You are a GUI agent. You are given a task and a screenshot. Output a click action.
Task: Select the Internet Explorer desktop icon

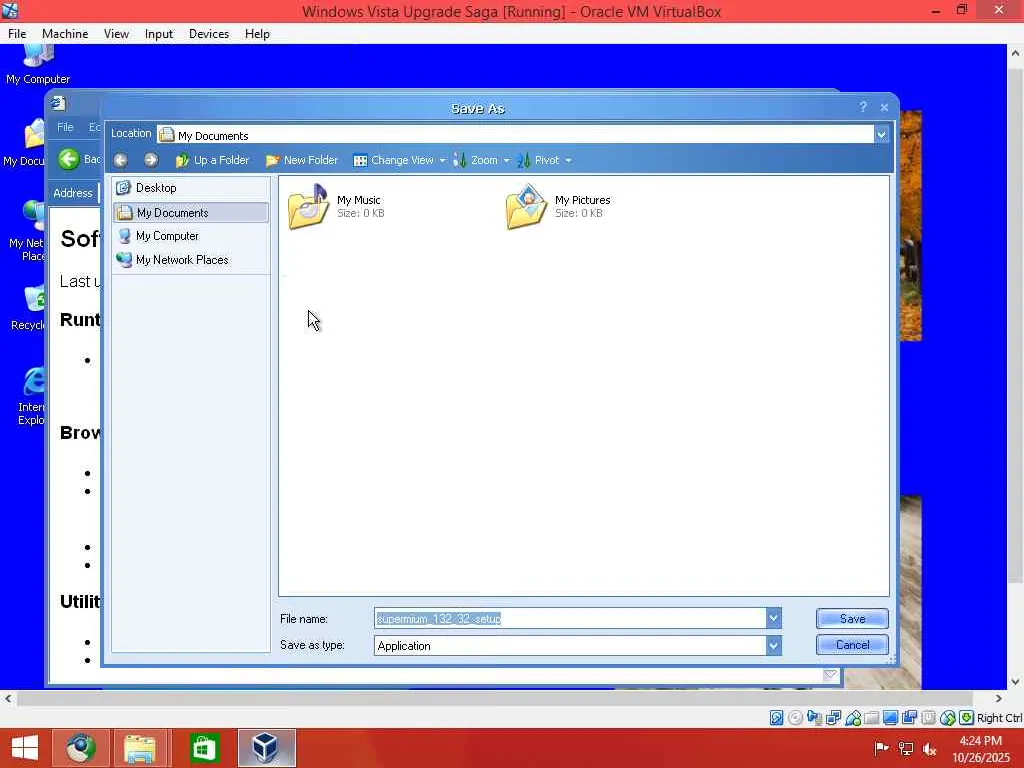31,396
